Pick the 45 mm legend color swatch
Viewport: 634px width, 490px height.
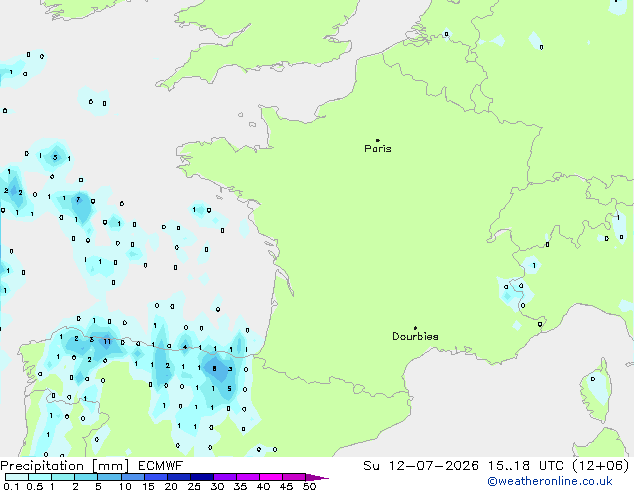(x=294, y=477)
